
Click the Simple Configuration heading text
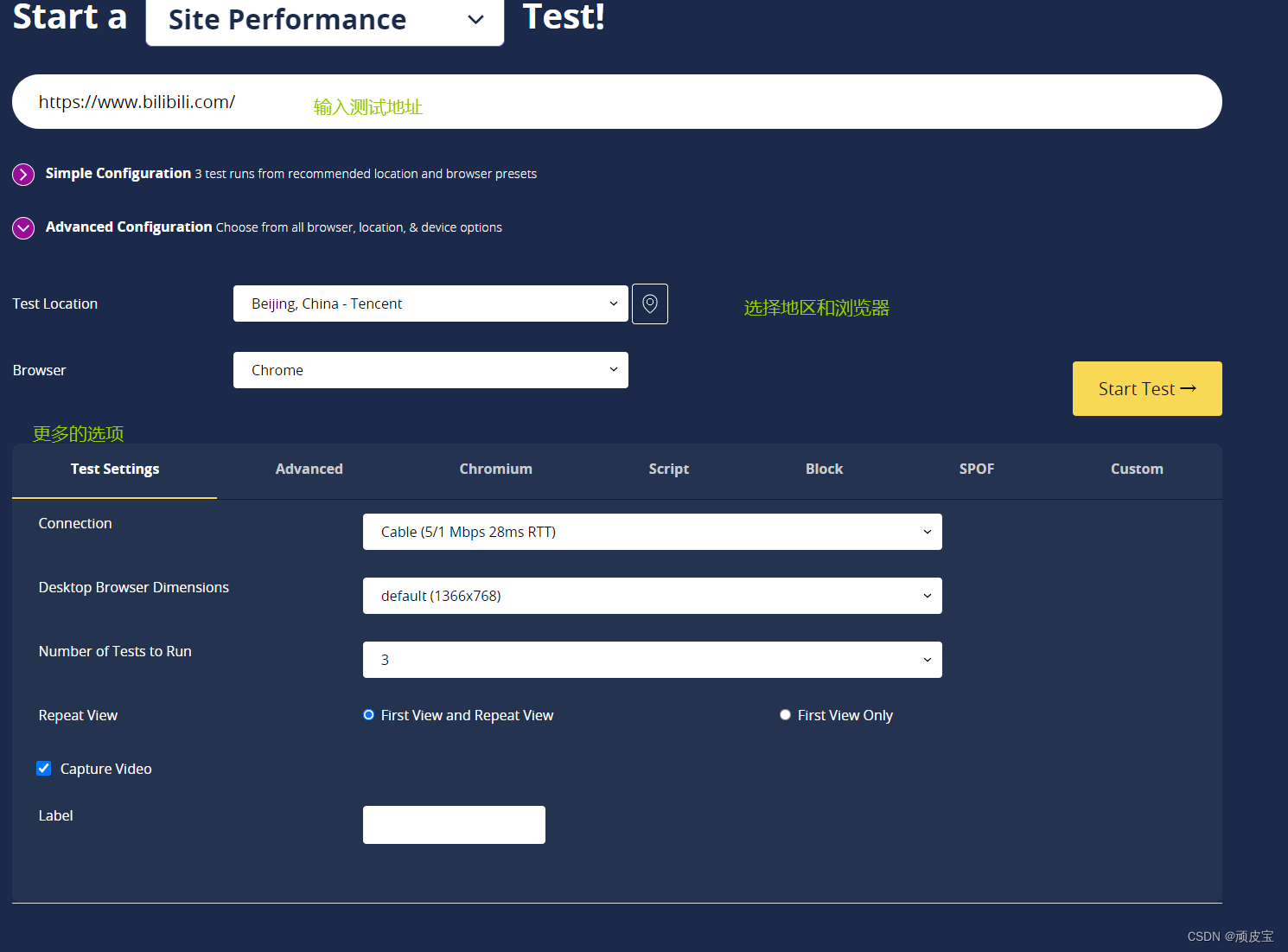(118, 174)
